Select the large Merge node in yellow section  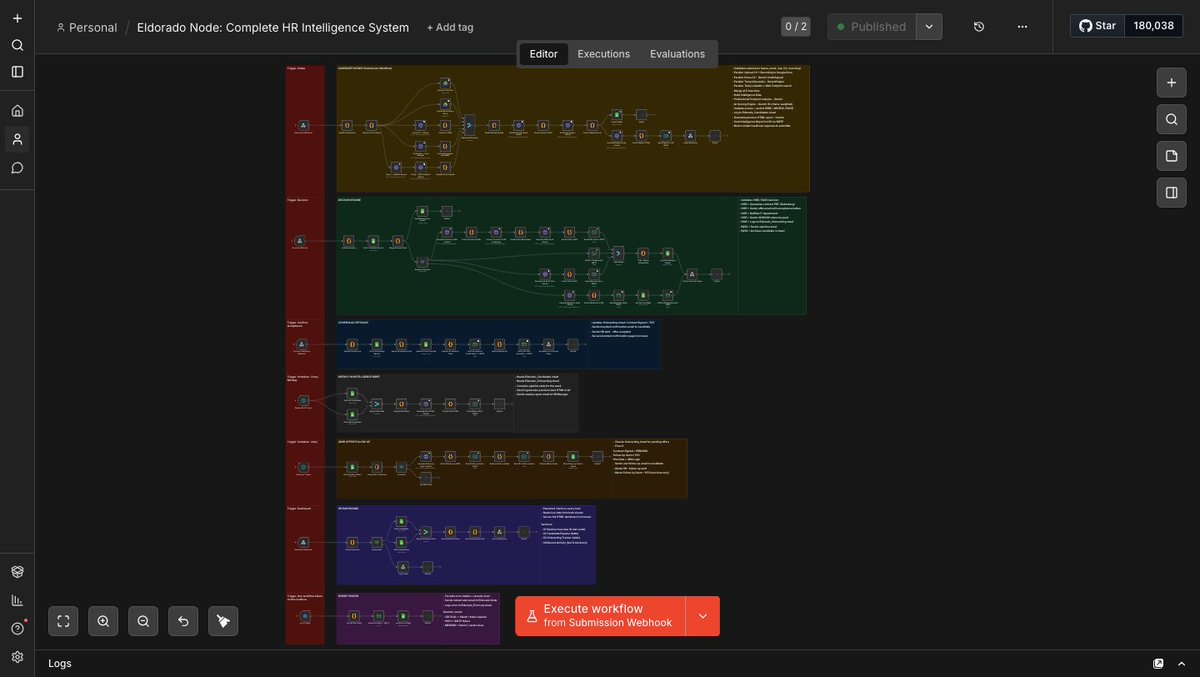pos(470,126)
